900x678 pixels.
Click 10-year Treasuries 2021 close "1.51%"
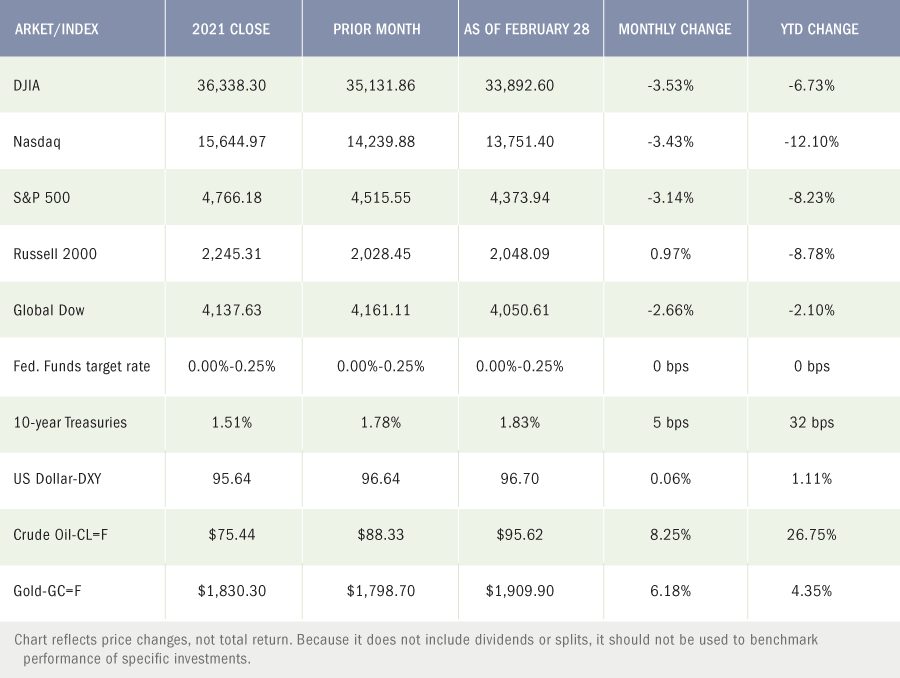click(232, 423)
